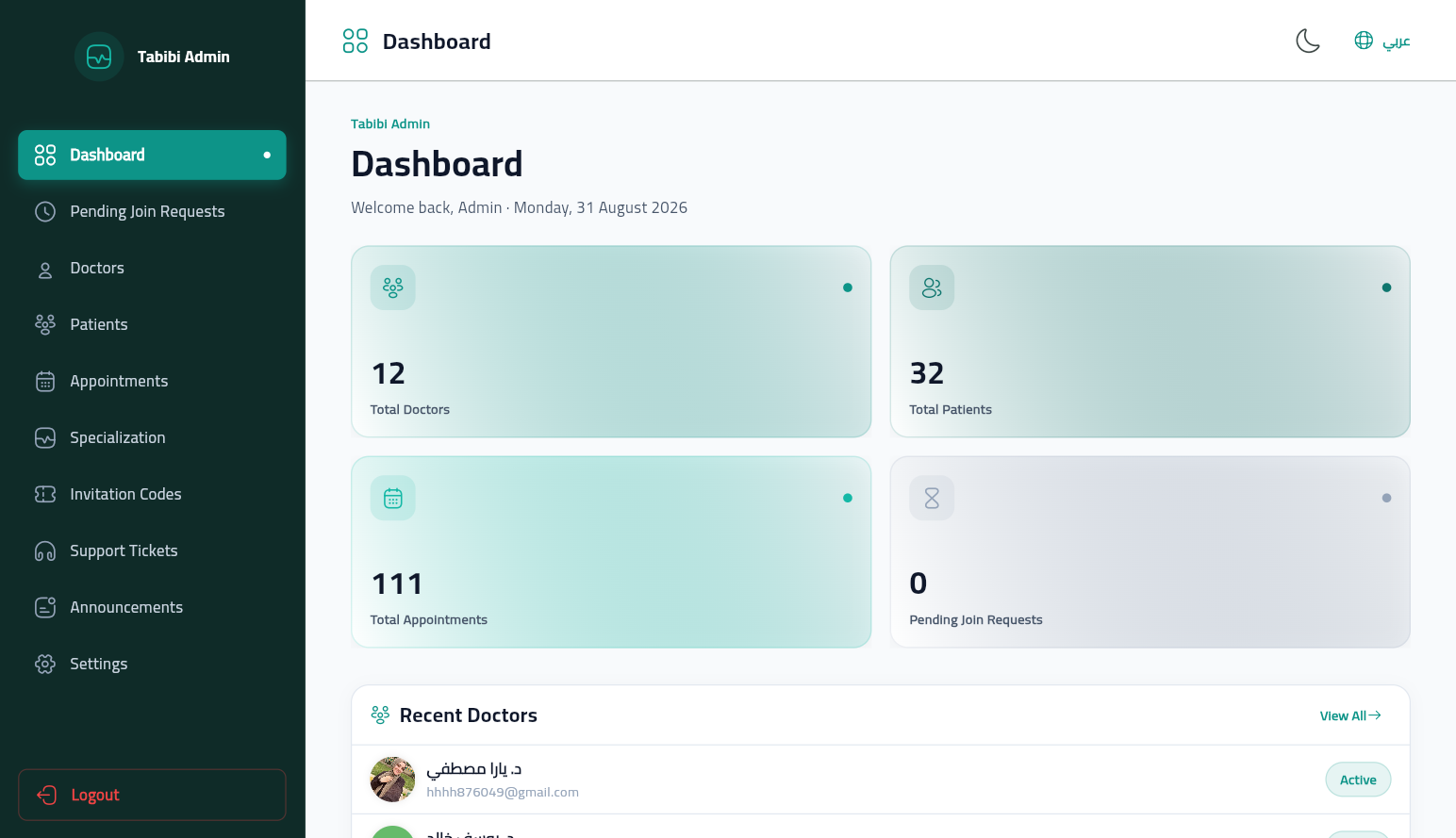This screenshot has height=838, width=1456.
Task: Click the 32 Total Patients count
Action: [927, 373]
